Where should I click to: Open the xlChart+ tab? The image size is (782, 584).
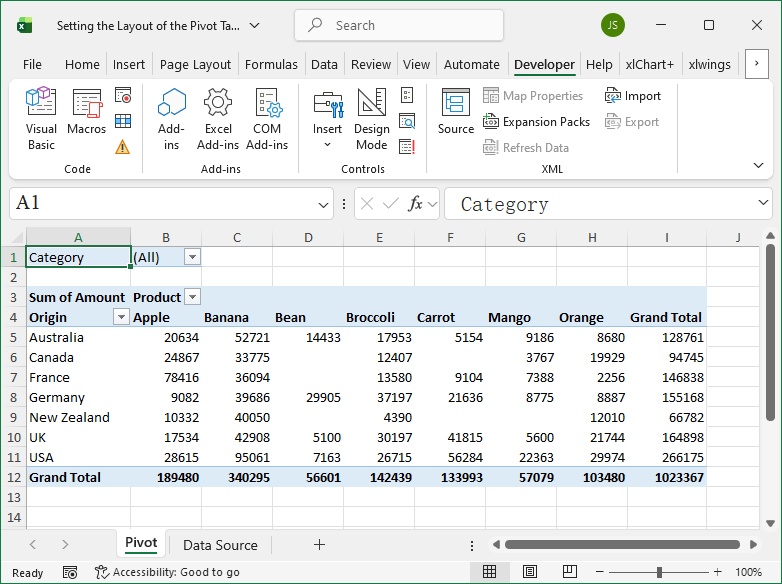pyautogui.click(x=649, y=64)
